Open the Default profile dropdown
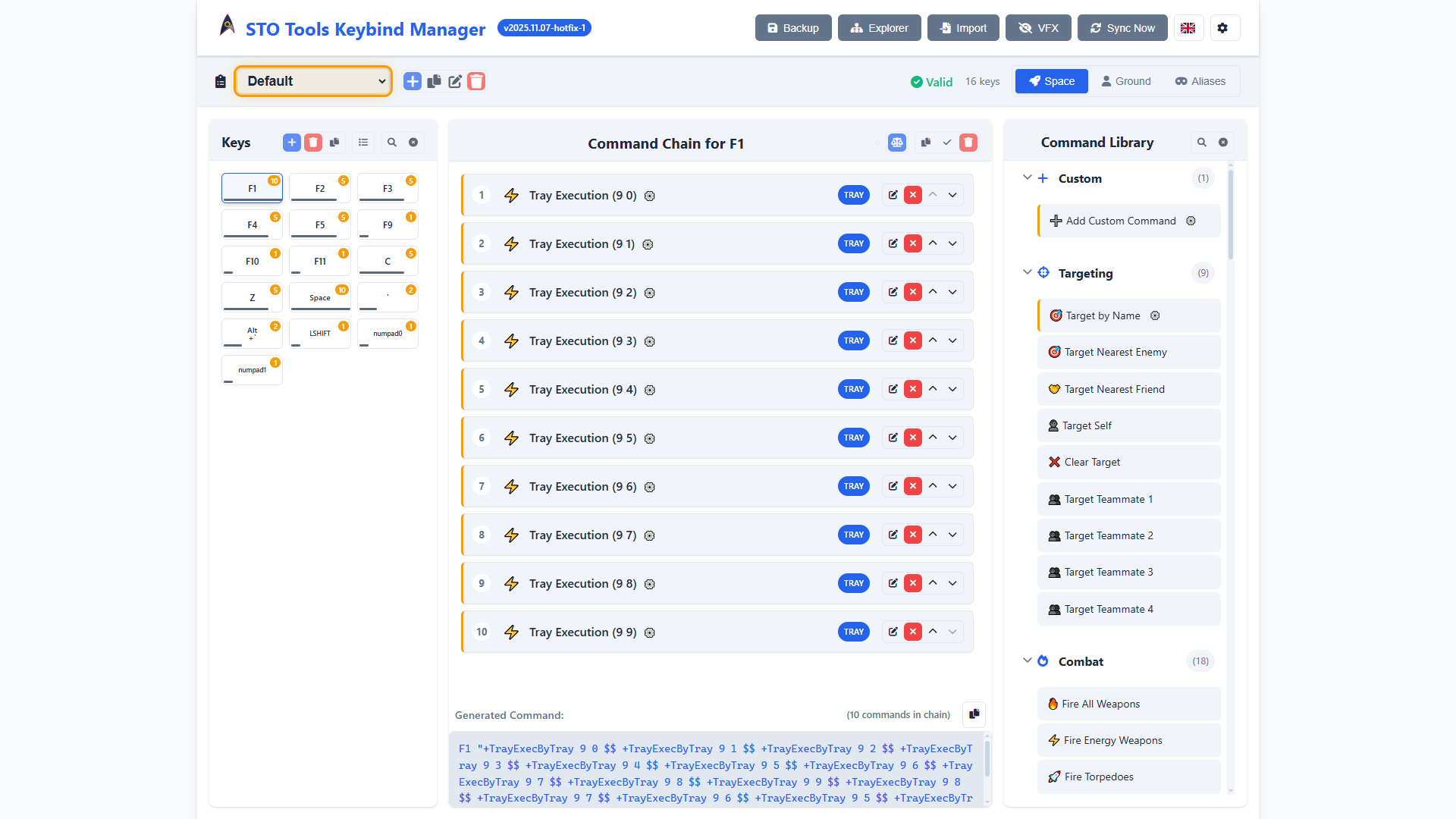Screen dimensions: 1456x819 tap(313, 81)
